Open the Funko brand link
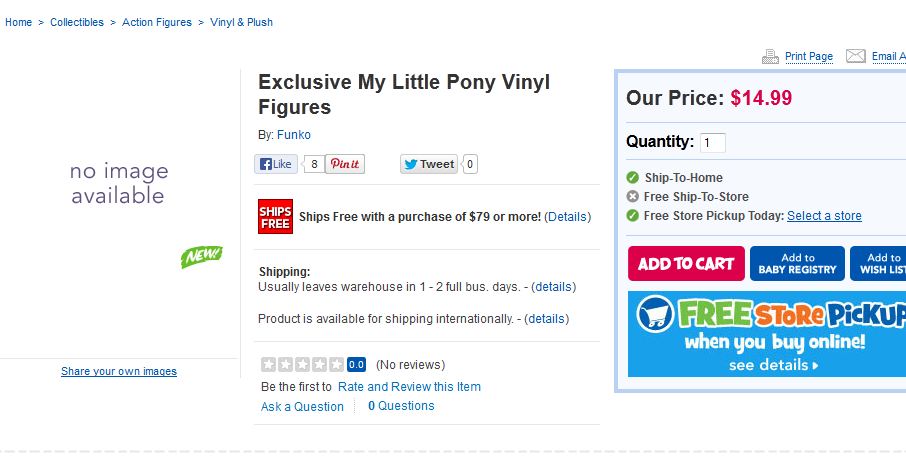Screen dimensions: 906x471 (x=294, y=135)
